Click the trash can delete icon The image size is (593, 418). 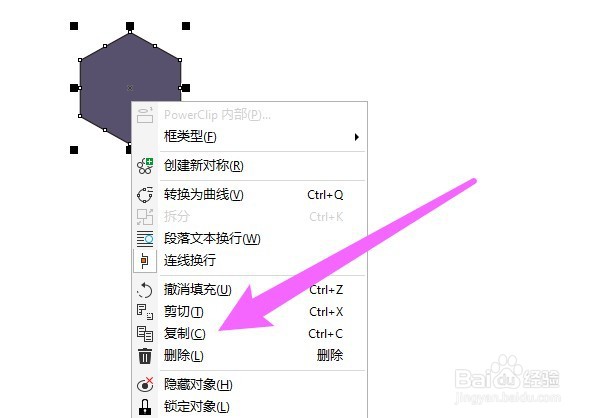click(x=145, y=356)
